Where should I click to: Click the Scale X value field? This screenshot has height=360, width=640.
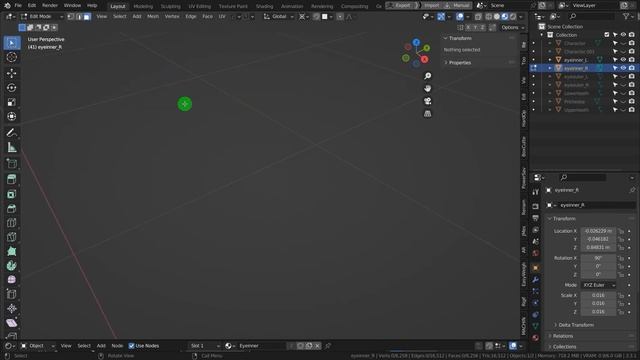point(598,295)
